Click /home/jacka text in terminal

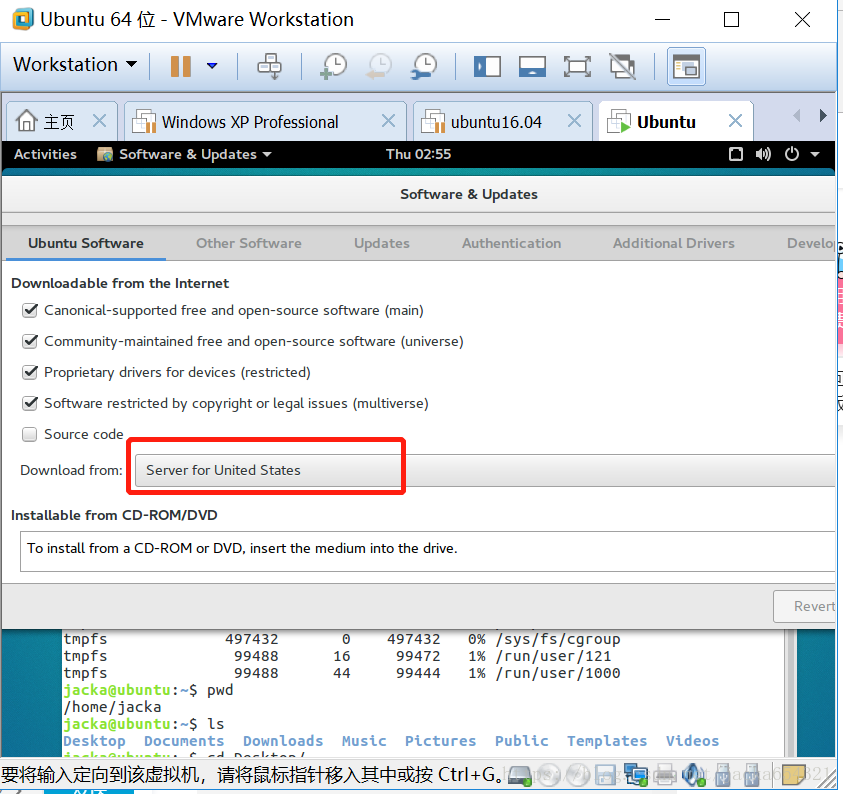tap(112, 707)
